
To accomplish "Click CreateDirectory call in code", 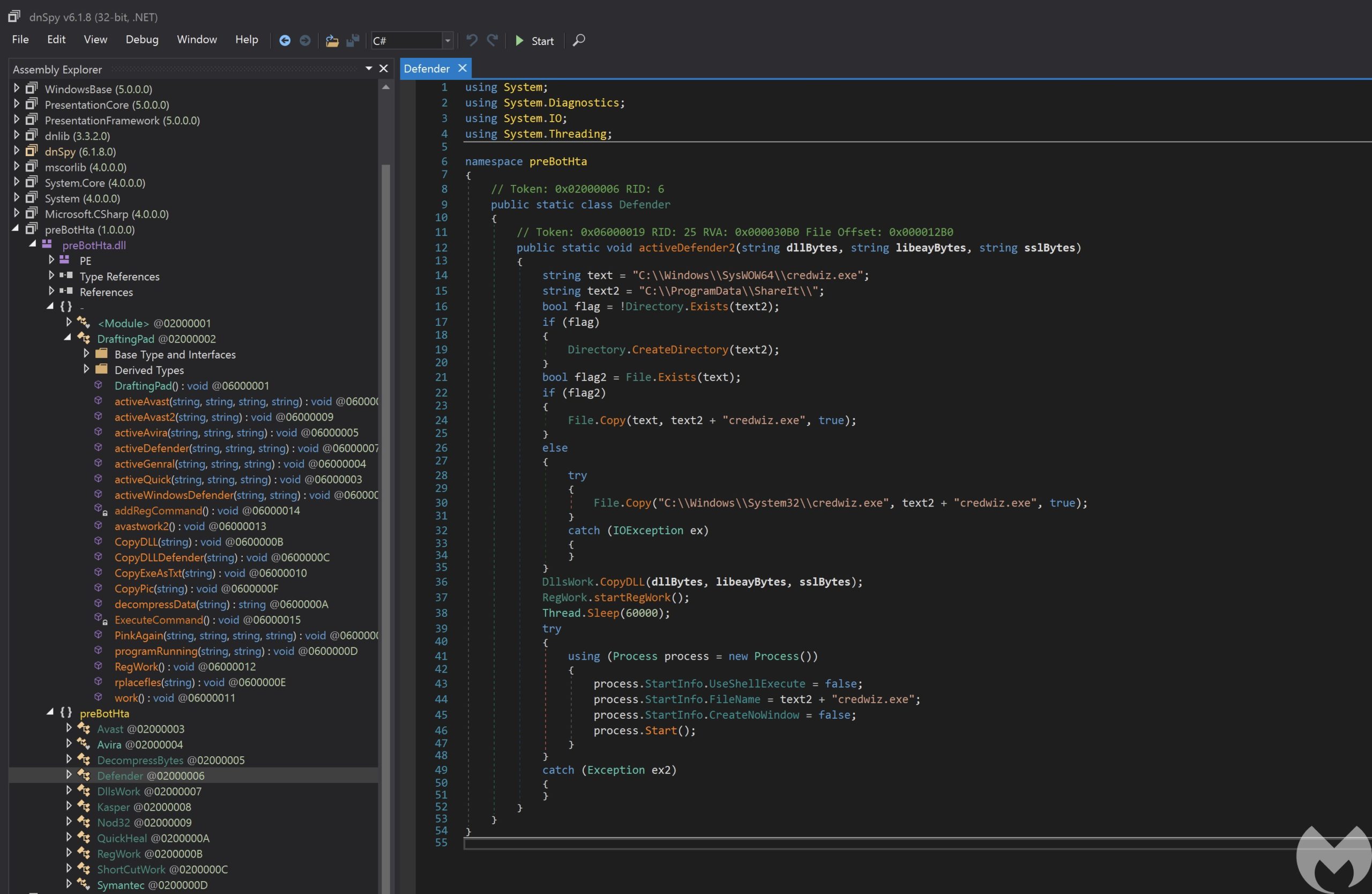I will point(680,349).
